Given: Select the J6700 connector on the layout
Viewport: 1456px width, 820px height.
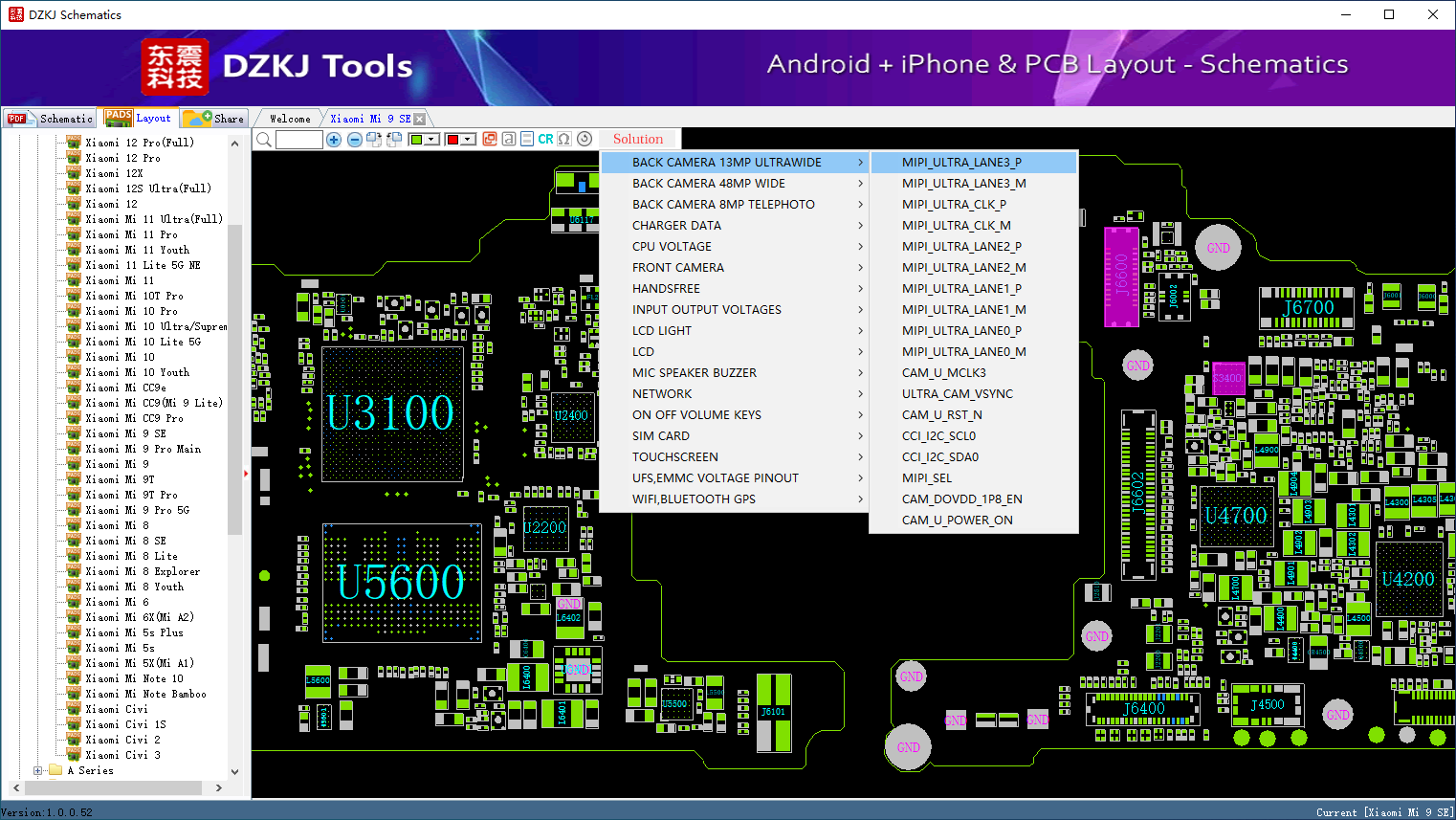Looking at the screenshot, I should click(1308, 307).
